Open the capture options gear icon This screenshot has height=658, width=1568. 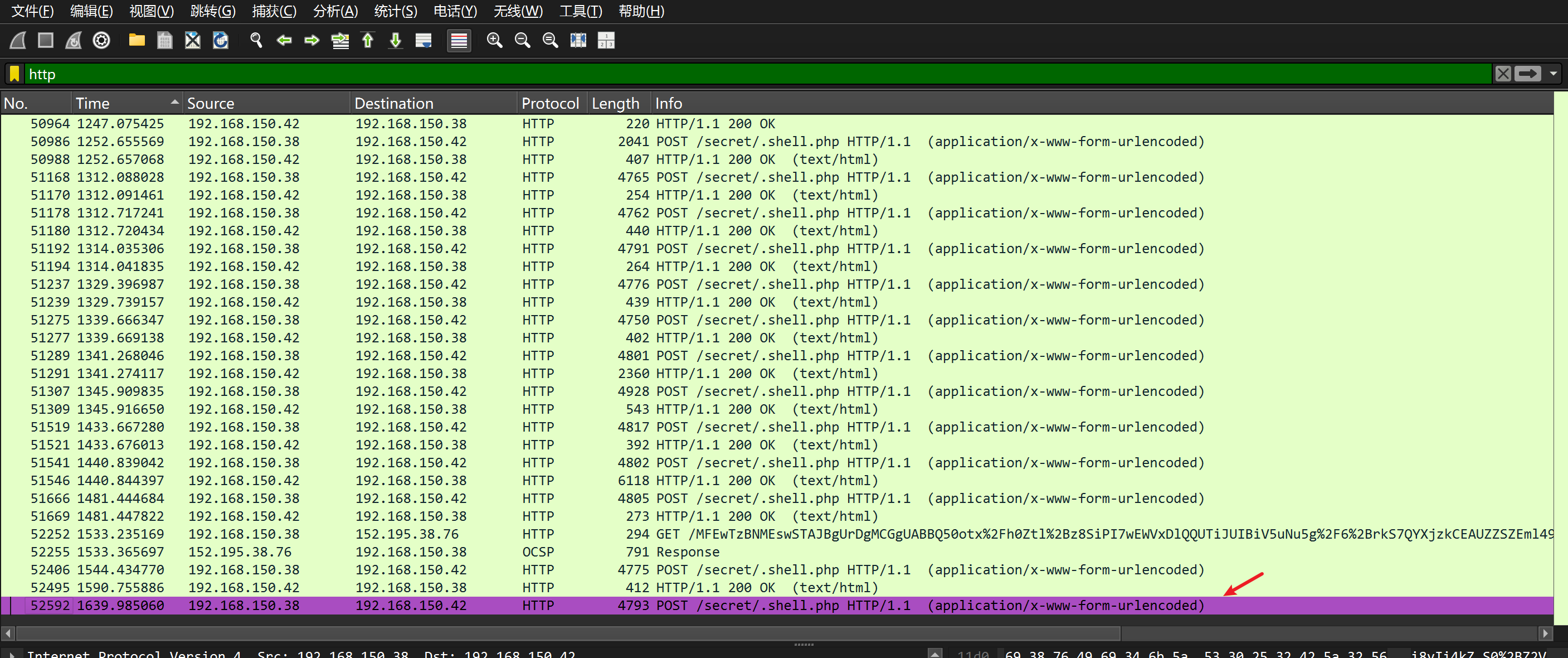pos(101,40)
